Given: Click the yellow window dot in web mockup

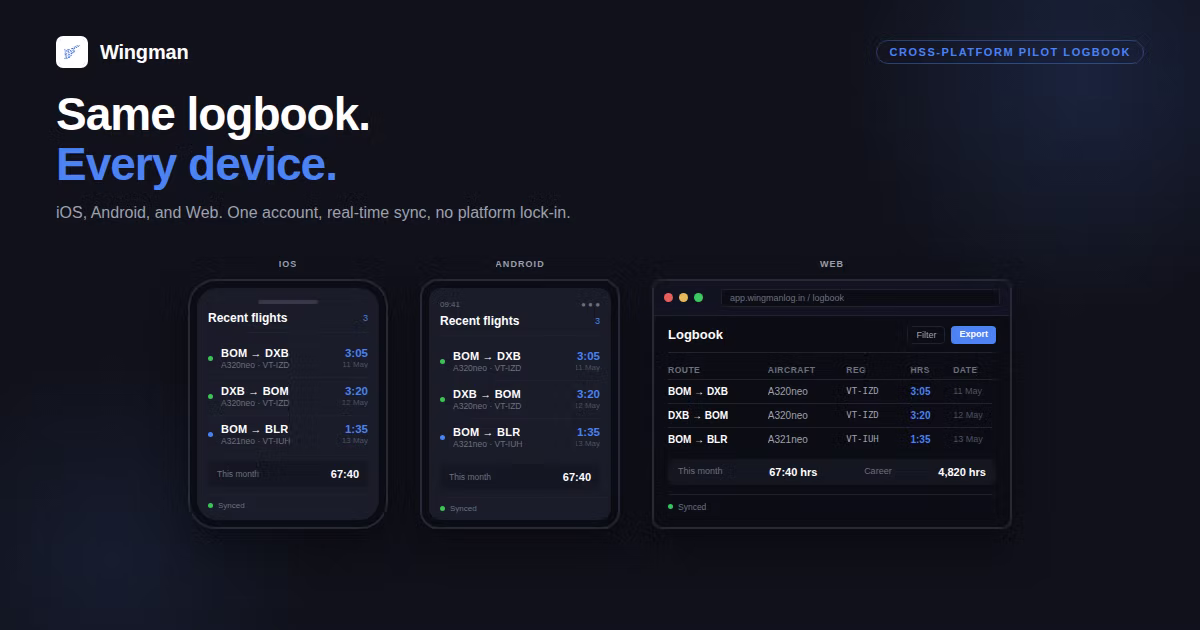Looking at the screenshot, I should tap(683, 298).
